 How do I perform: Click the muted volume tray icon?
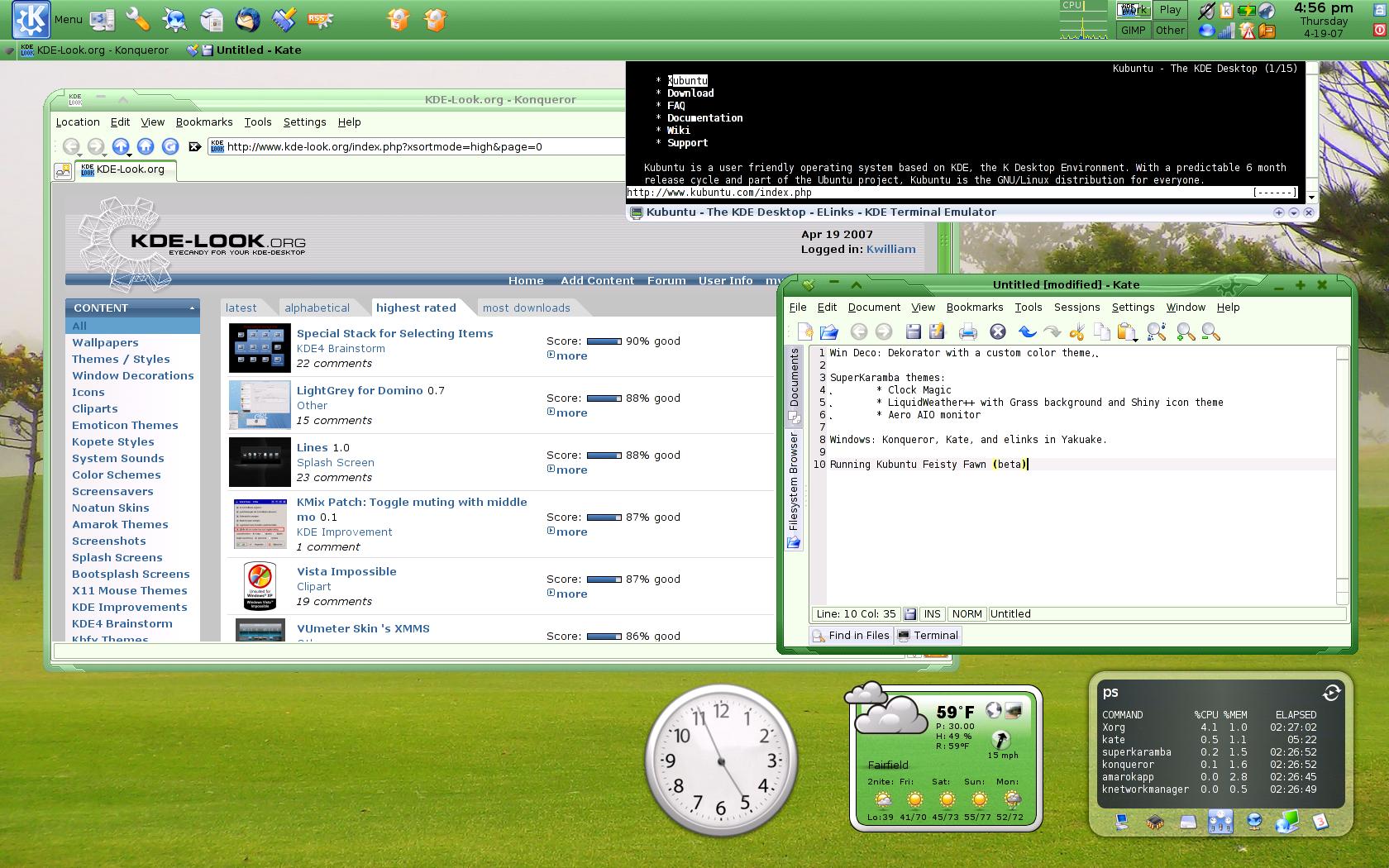click(x=1208, y=11)
